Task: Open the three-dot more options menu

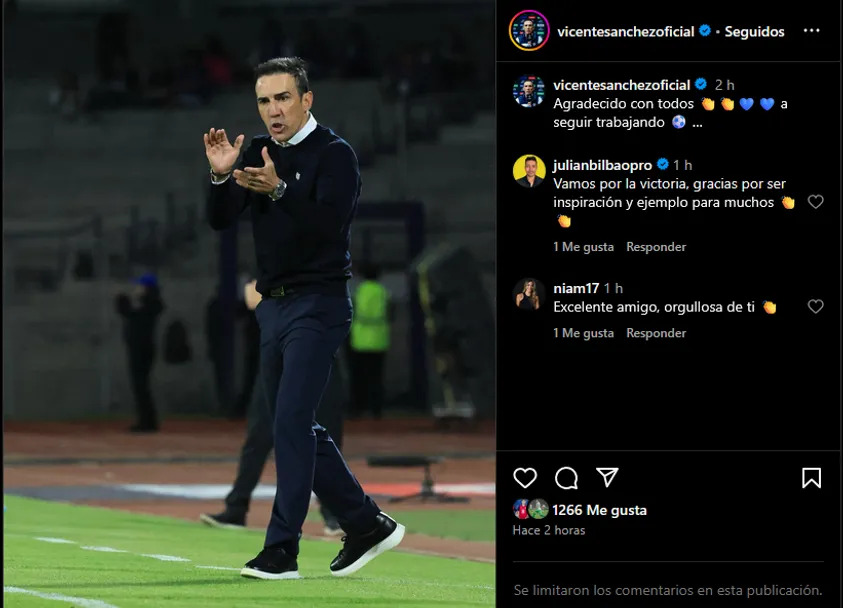Action: click(x=811, y=31)
